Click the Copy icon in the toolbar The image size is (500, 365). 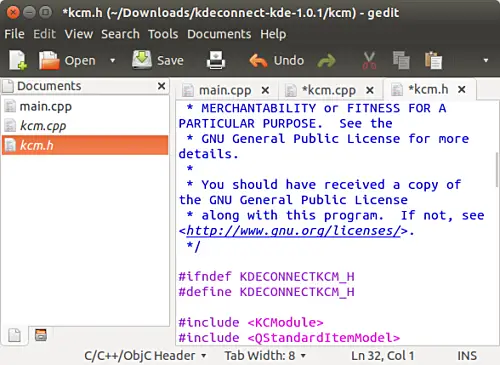click(x=401, y=60)
